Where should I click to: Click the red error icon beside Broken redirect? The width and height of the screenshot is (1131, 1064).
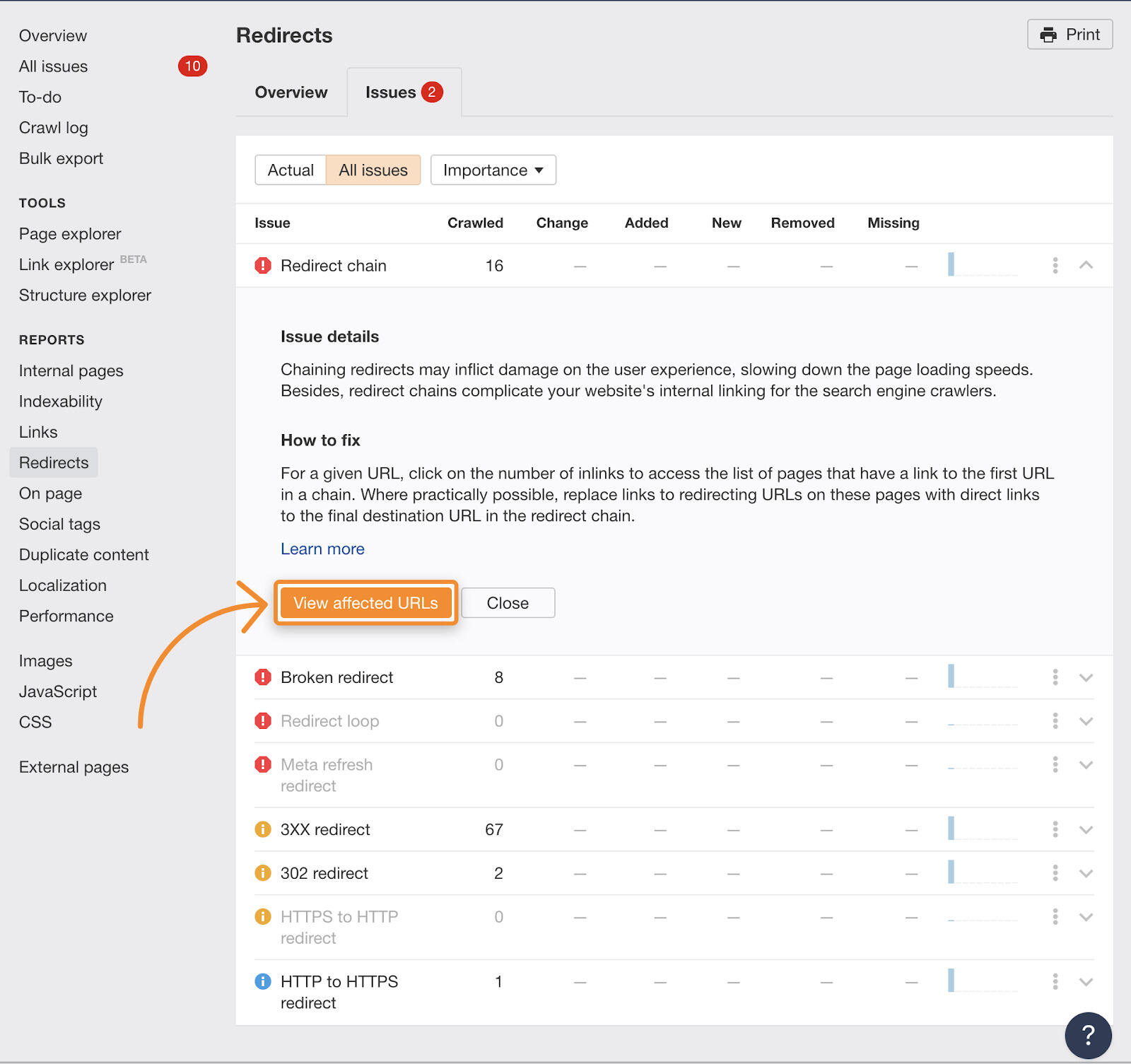coord(263,677)
